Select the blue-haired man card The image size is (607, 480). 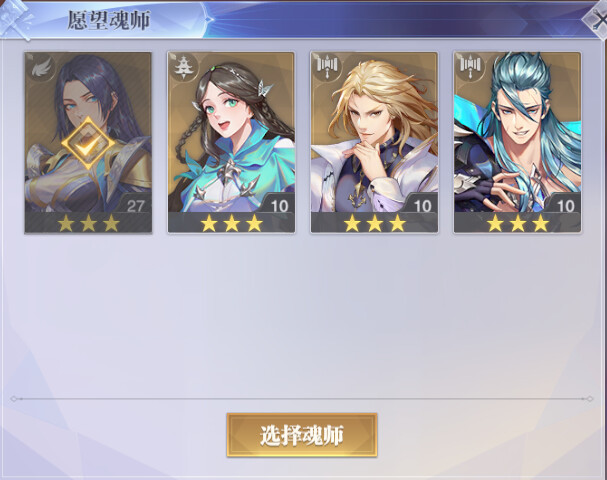coord(518,142)
